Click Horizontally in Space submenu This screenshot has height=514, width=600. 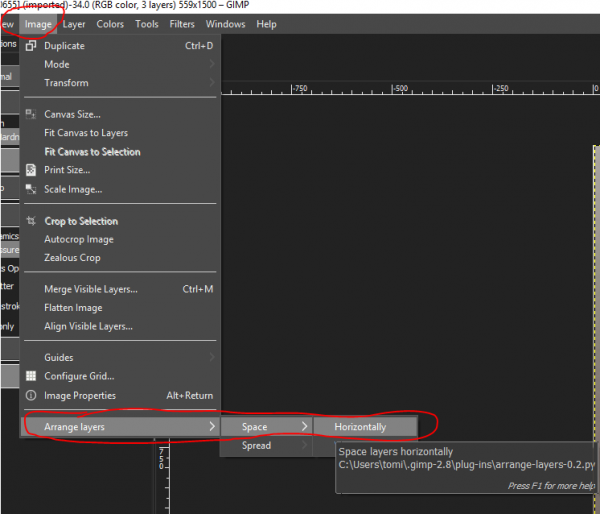tap(365, 427)
